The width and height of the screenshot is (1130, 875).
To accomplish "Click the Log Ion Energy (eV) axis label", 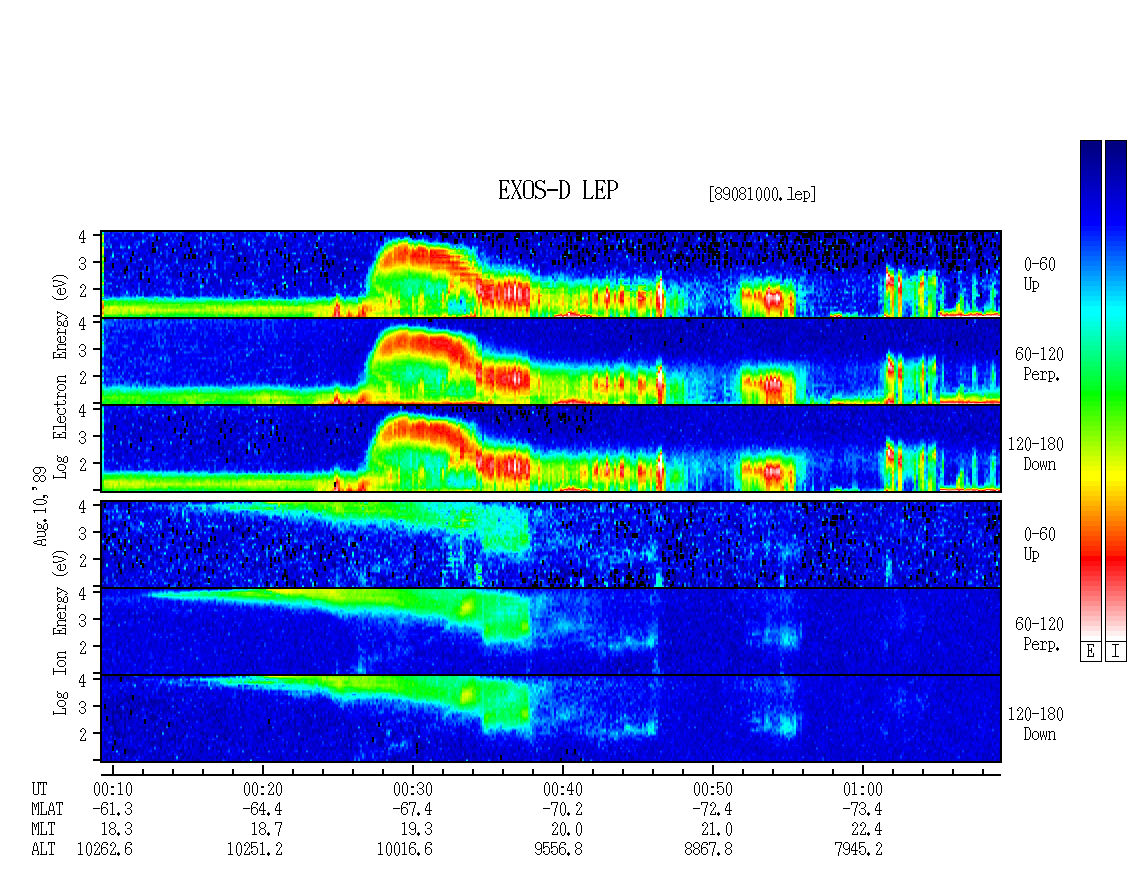I will pyautogui.click(x=61, y=632).
